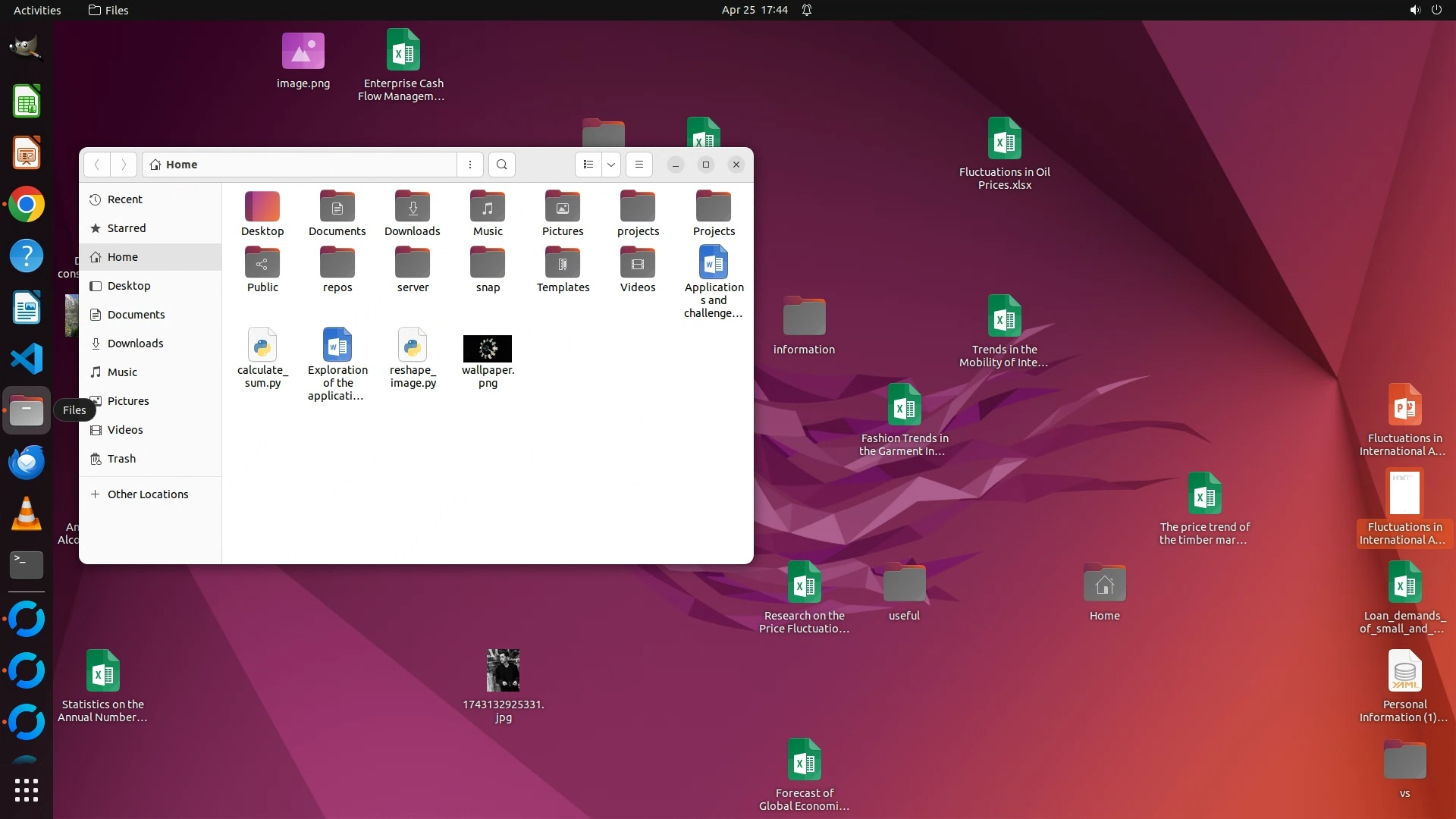Screen dimensions: 1456x819
Task: Select the calculate_sum.py Python file
Action: pos(262,346)
